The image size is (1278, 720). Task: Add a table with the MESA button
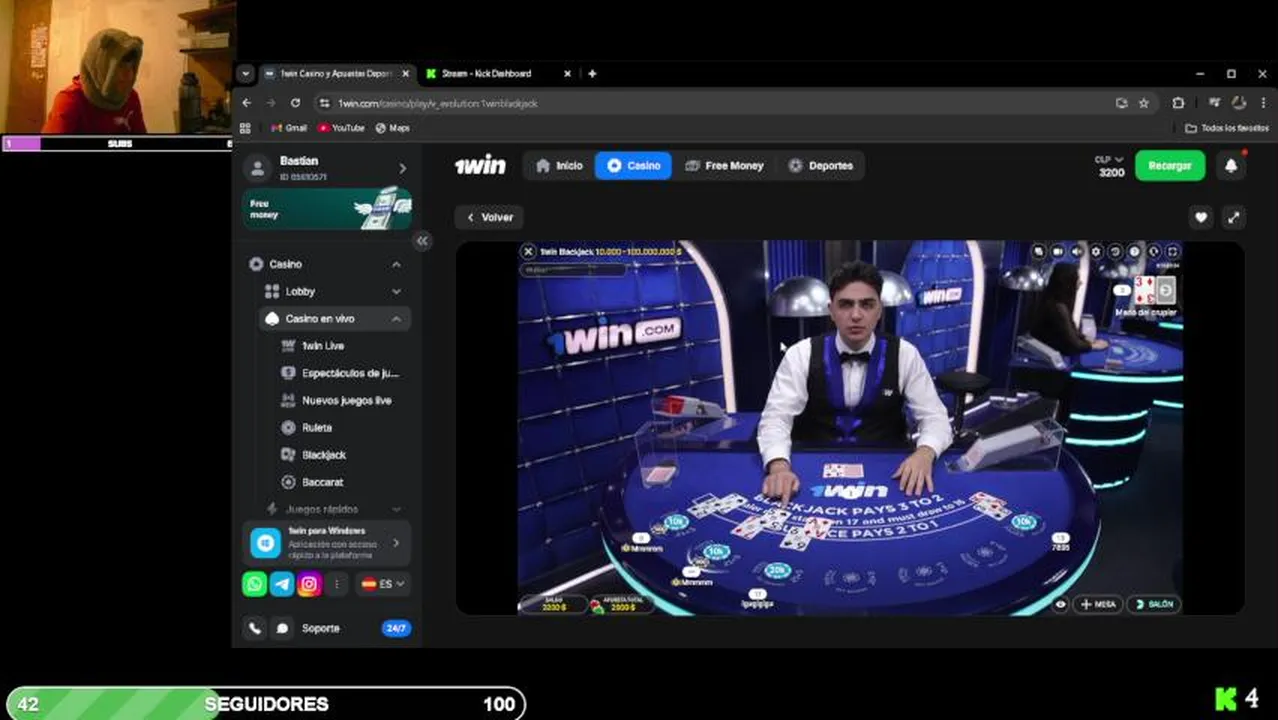tap(1098, 604)
